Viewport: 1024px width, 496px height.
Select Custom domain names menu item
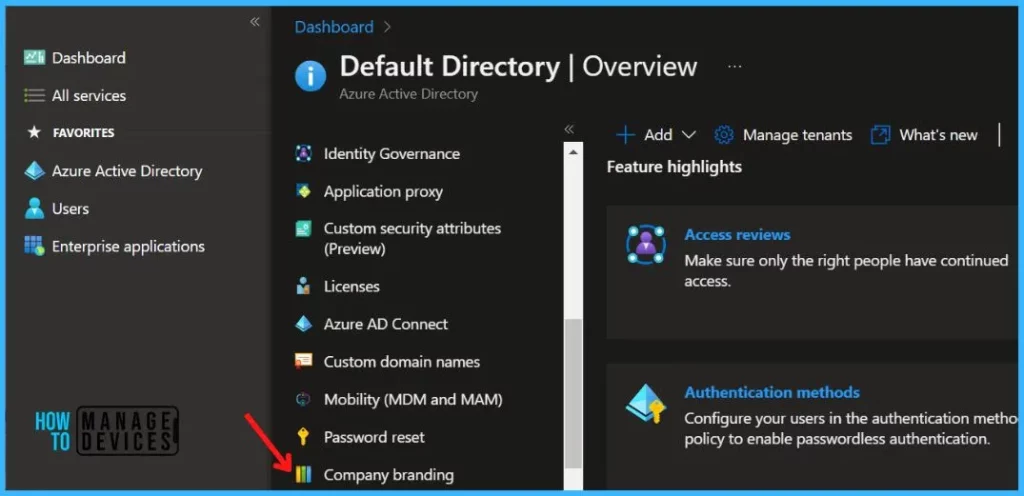pyautogui.click(x=402, y=361)
